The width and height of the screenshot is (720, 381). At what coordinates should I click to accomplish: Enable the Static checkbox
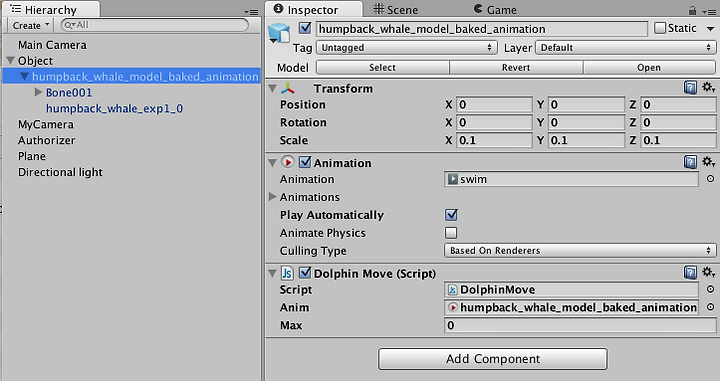pos(660,28)
